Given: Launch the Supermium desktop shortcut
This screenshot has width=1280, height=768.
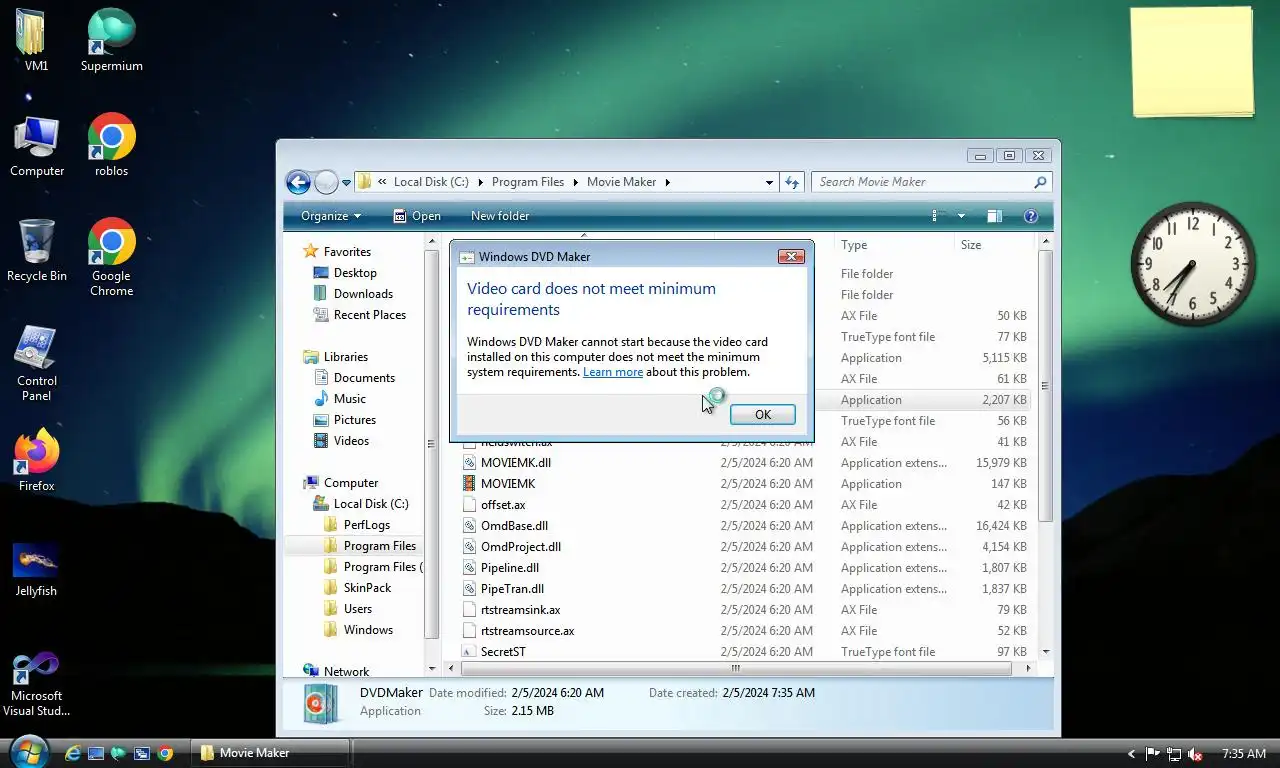Looking at the screenshot, I should click(x=111, y=41).
